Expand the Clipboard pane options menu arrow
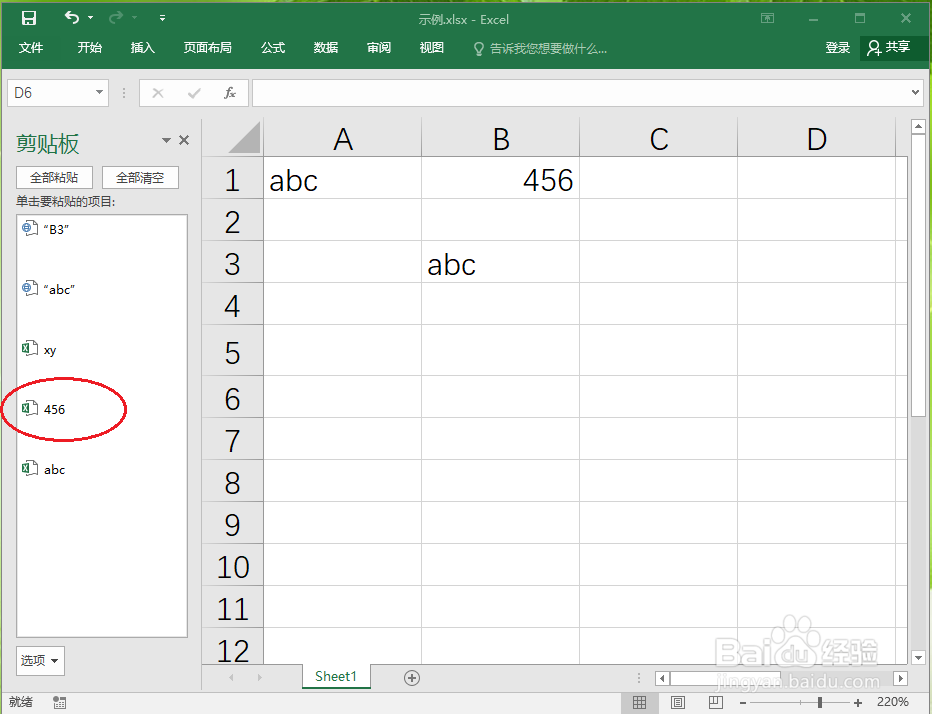This screenshot has height=714, width=932. pos(166,141)
